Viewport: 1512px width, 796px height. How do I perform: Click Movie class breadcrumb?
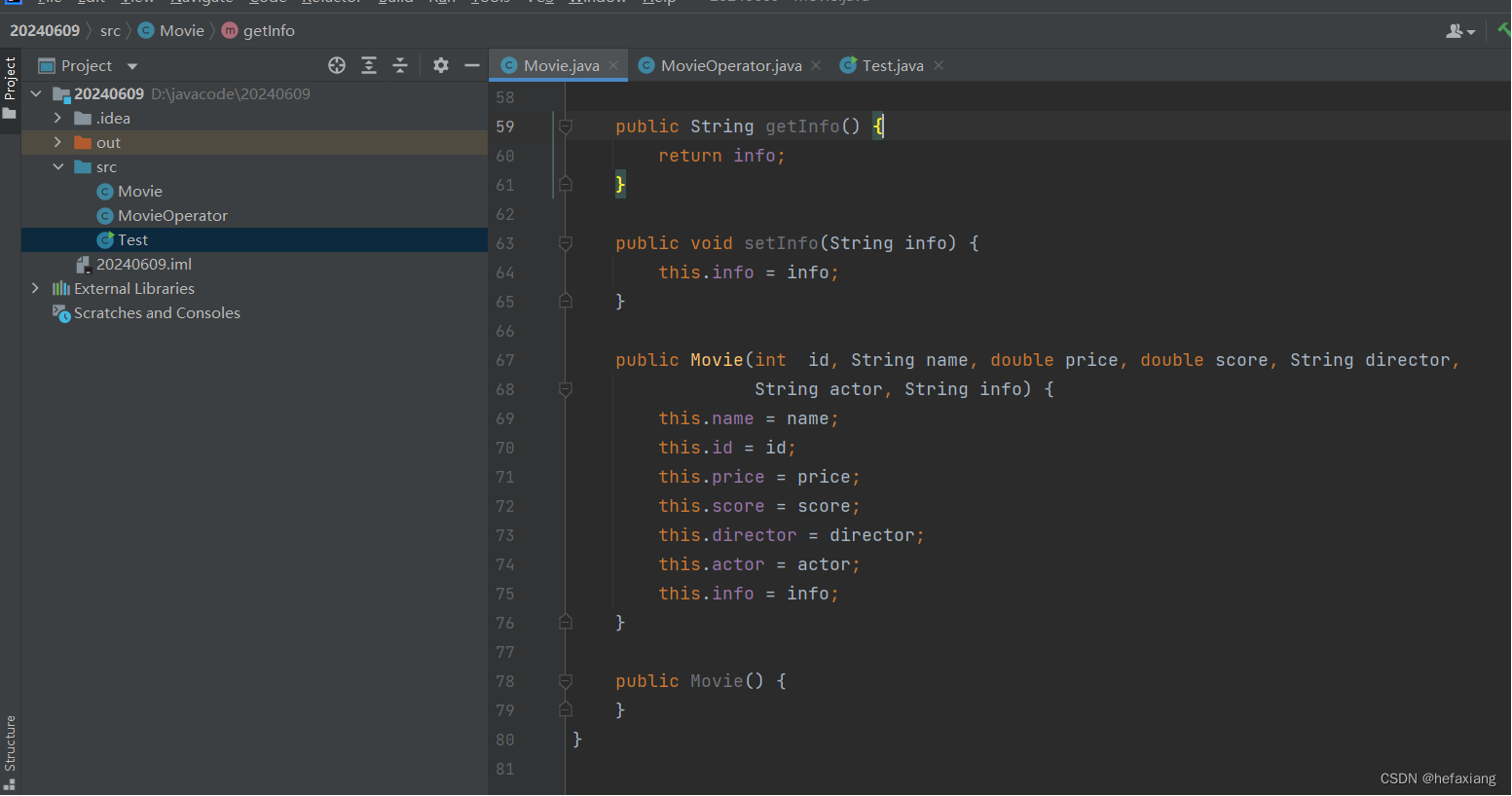(171, 30)
